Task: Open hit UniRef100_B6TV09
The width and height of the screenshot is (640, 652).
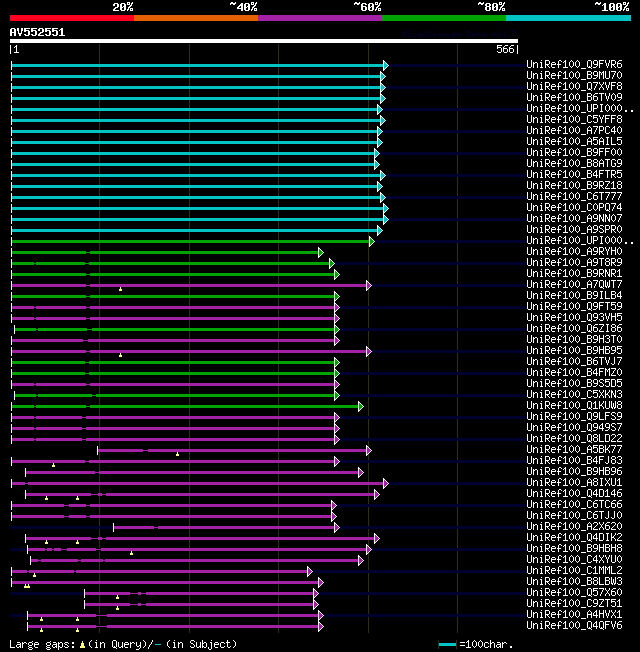Action: pos(574,97)
